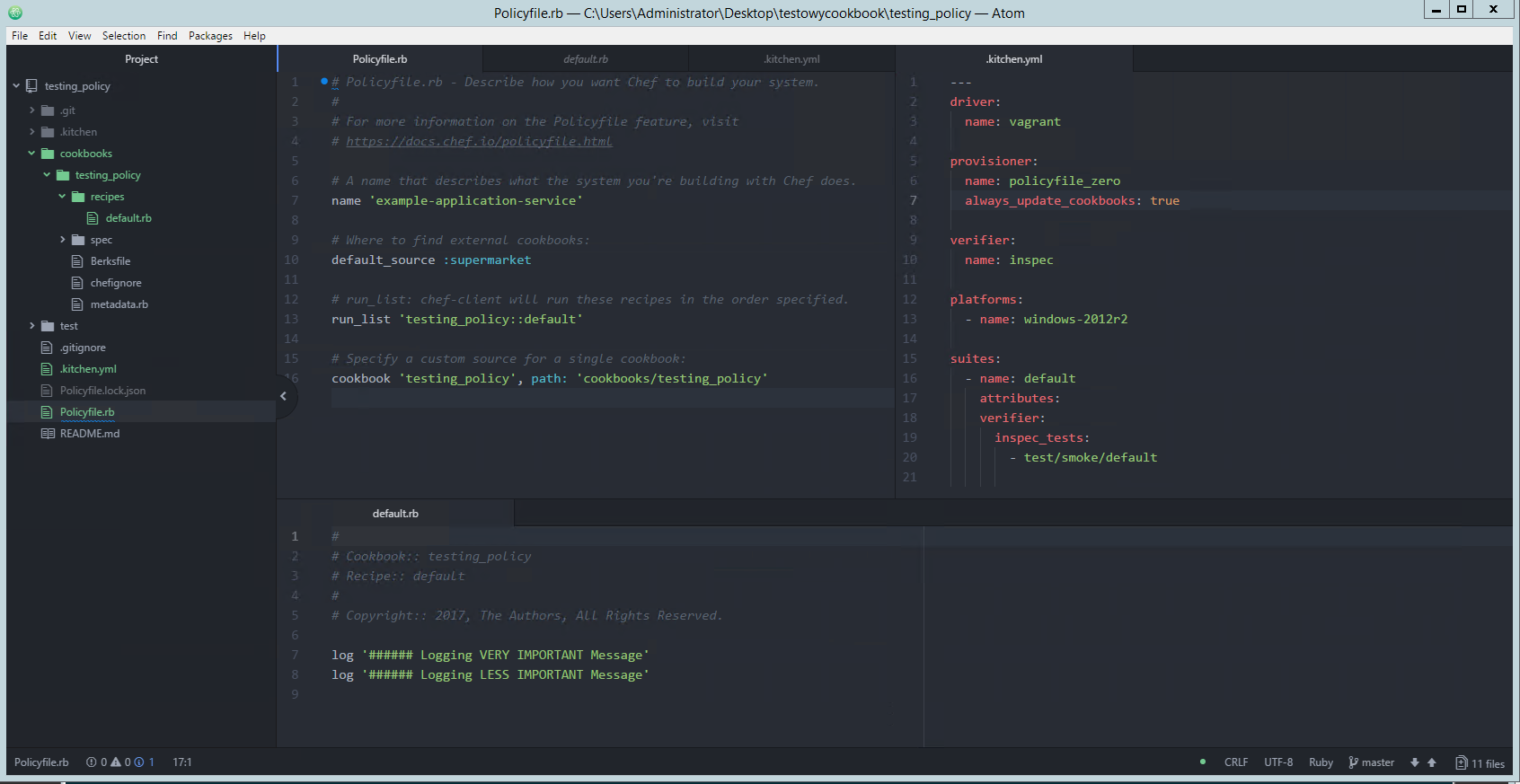The image size is (1520, 784).
Task: Click the master branch name in status bar
Action: pos(1378,762)
